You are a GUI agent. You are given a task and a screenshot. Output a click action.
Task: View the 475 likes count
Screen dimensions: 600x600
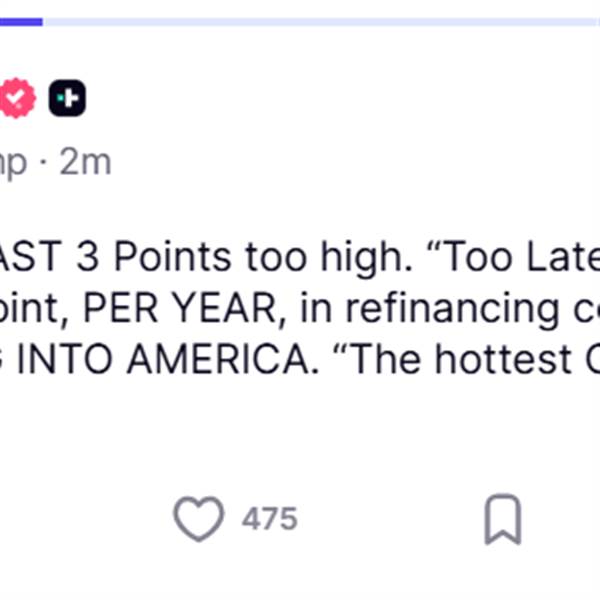point(270,519)
